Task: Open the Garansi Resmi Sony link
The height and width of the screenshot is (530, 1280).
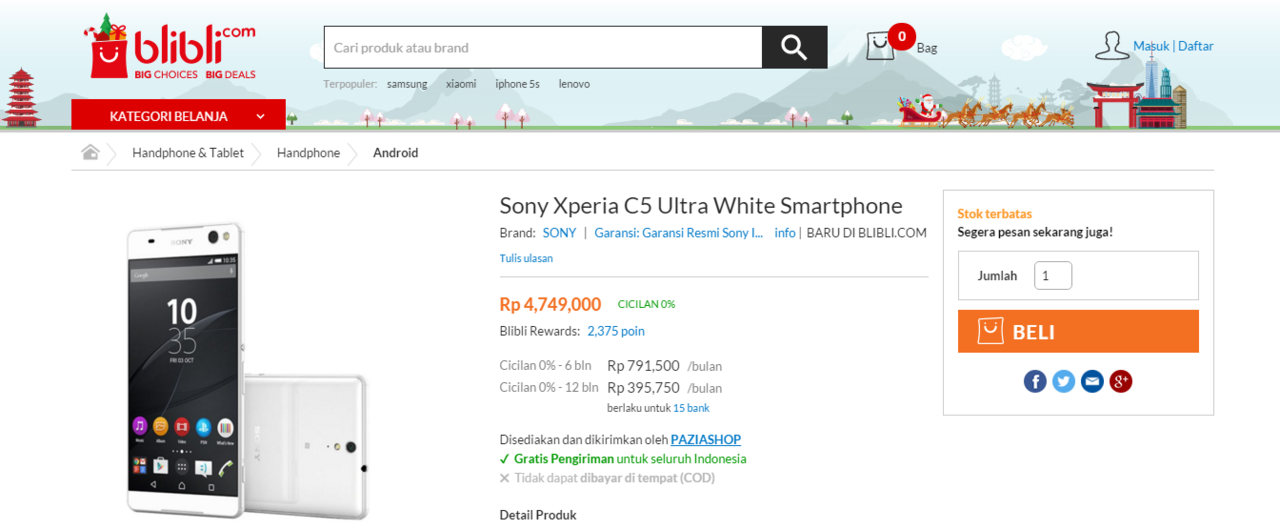Action: coord(679,233)
